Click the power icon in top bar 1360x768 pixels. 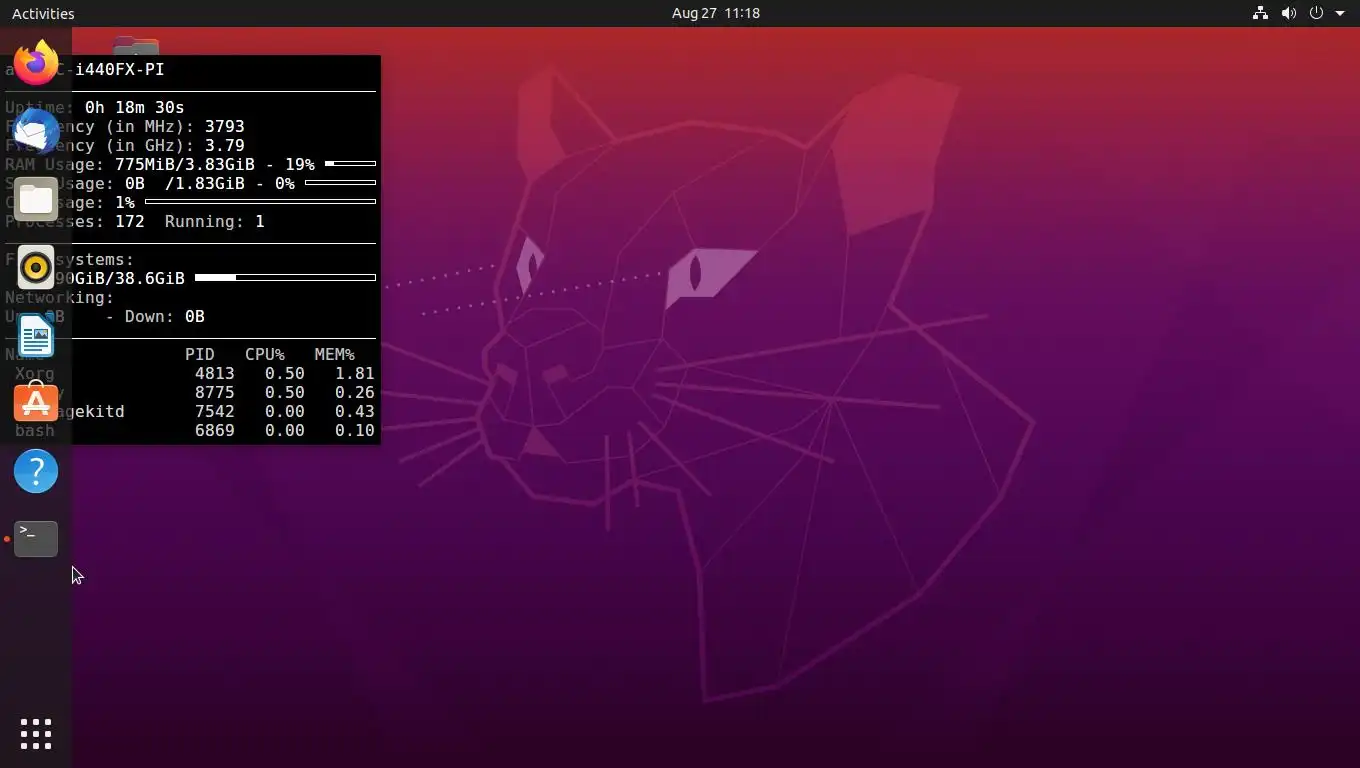pyautogui.click(x=1316, y=13)
